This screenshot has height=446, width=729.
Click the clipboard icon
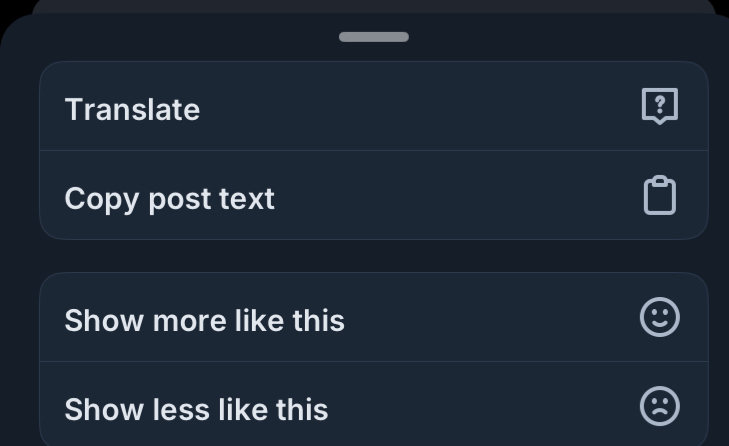point(659,196)
